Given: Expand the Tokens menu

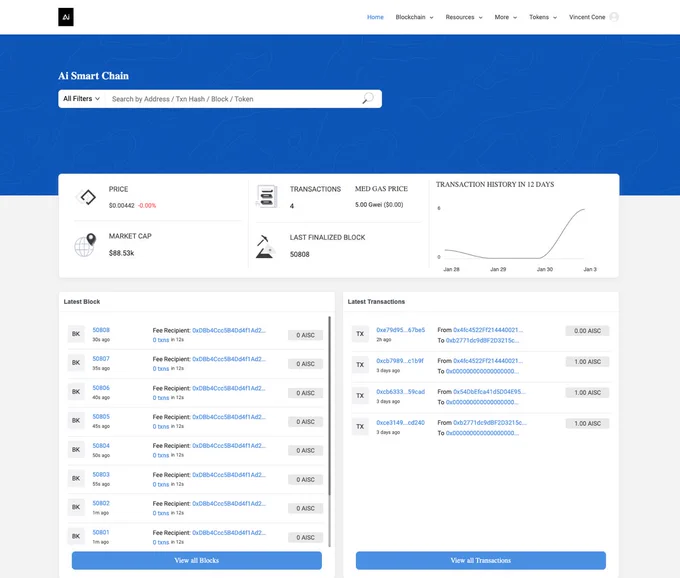Looking at the screenshot, I should pyautogui.click(x=543, y=17).
